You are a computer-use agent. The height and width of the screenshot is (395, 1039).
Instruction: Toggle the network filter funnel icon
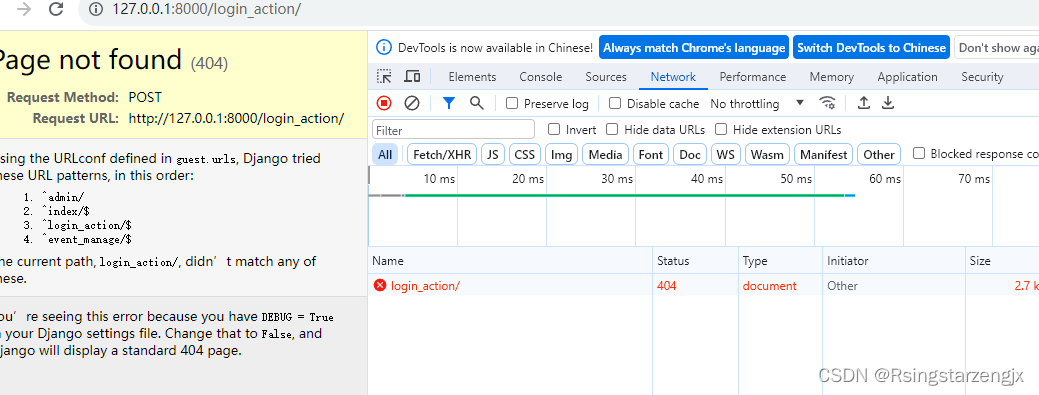[x=449, y=103]
